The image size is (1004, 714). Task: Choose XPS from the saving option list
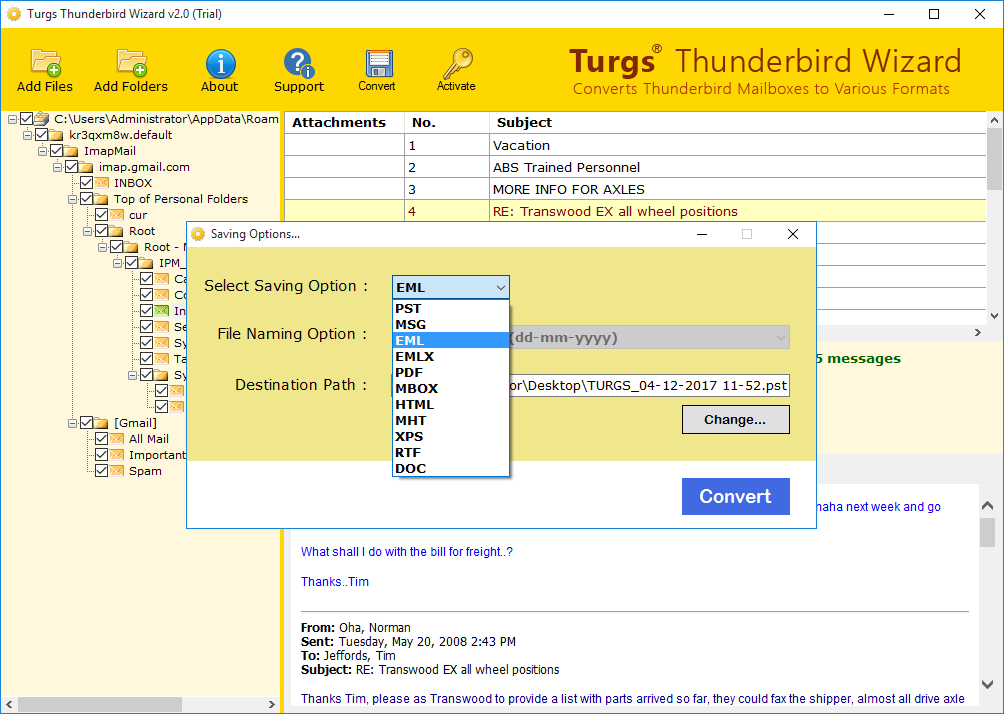coord(451,437)
